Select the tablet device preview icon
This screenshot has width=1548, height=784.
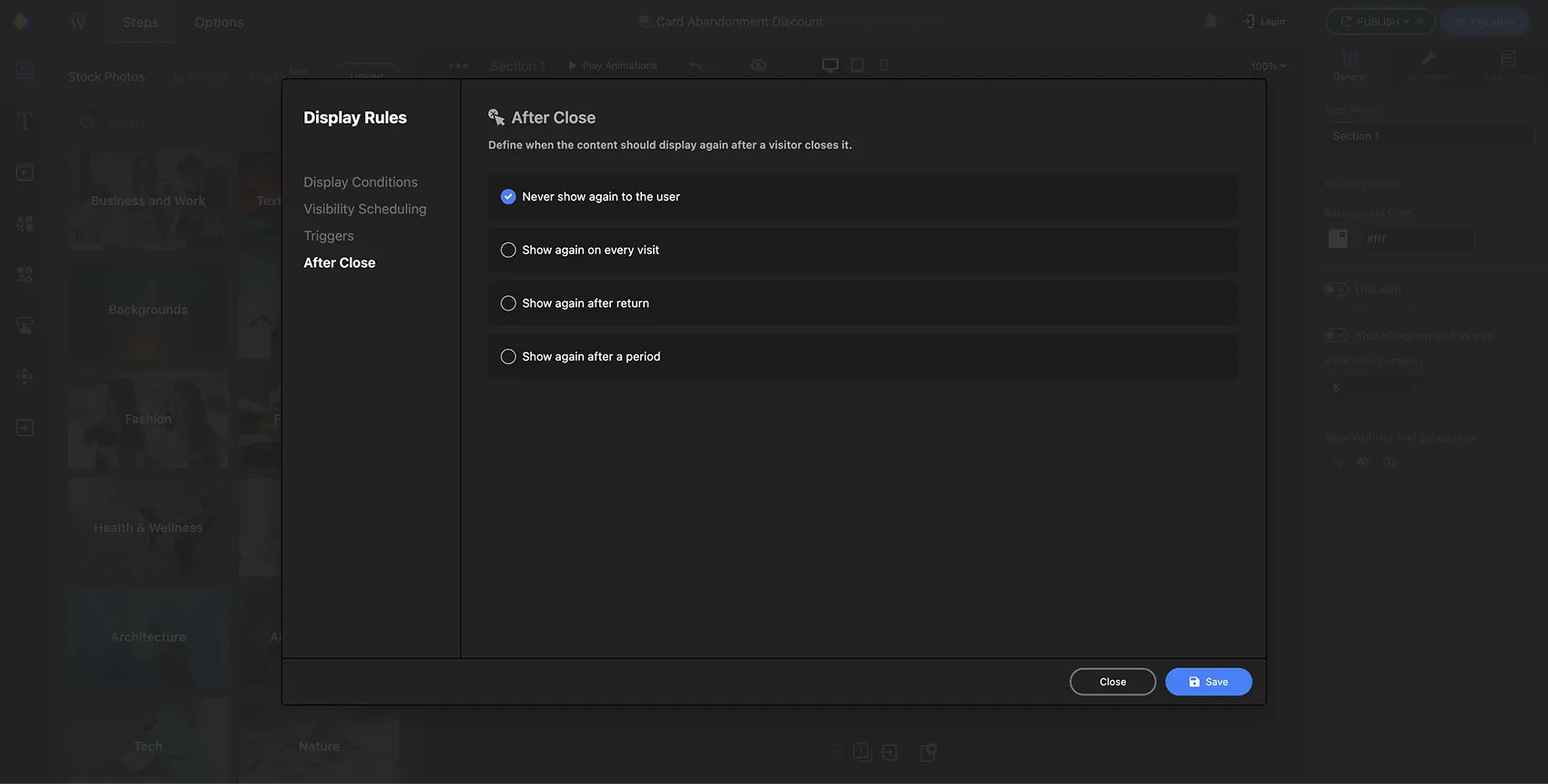[858, 66]
